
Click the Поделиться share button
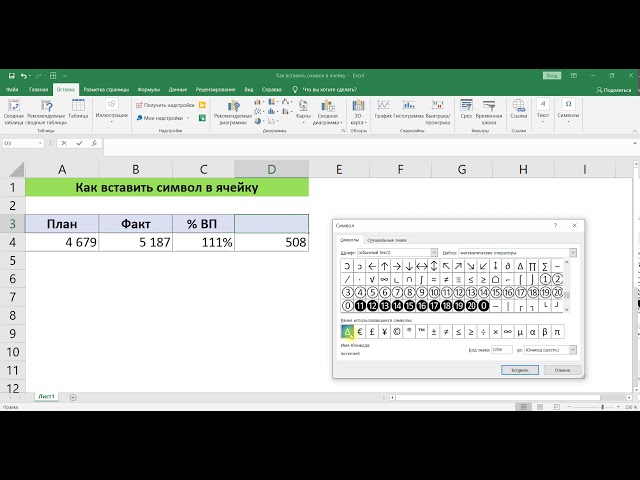pos(613,90)
